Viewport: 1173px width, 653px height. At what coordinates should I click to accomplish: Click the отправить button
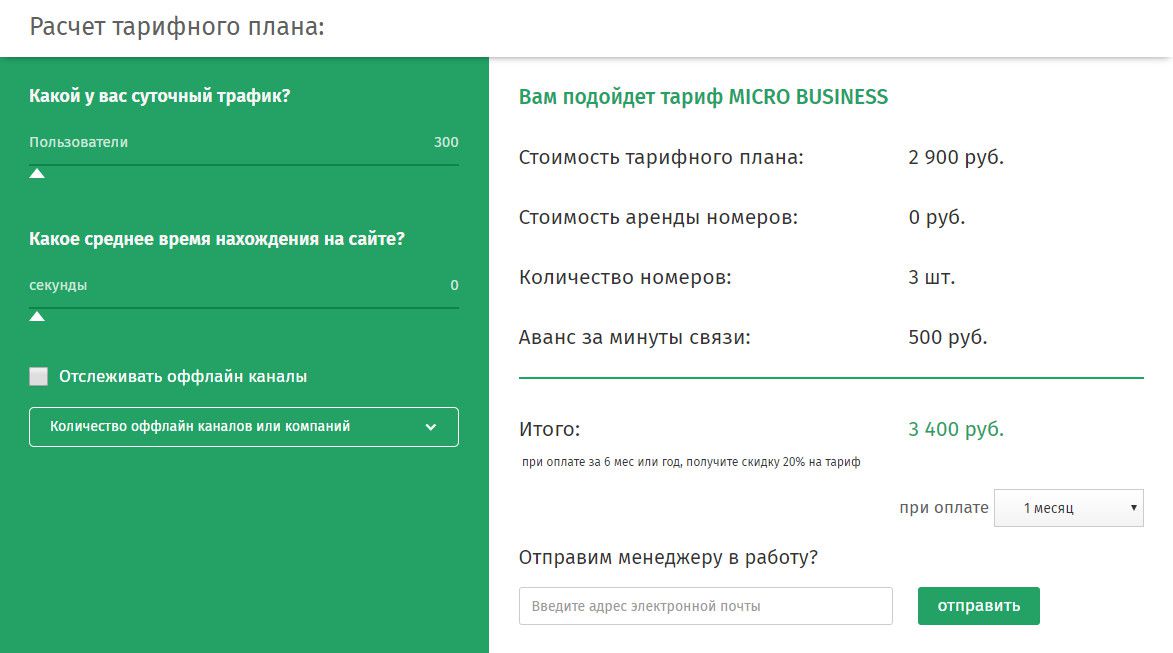click(978, 606)
